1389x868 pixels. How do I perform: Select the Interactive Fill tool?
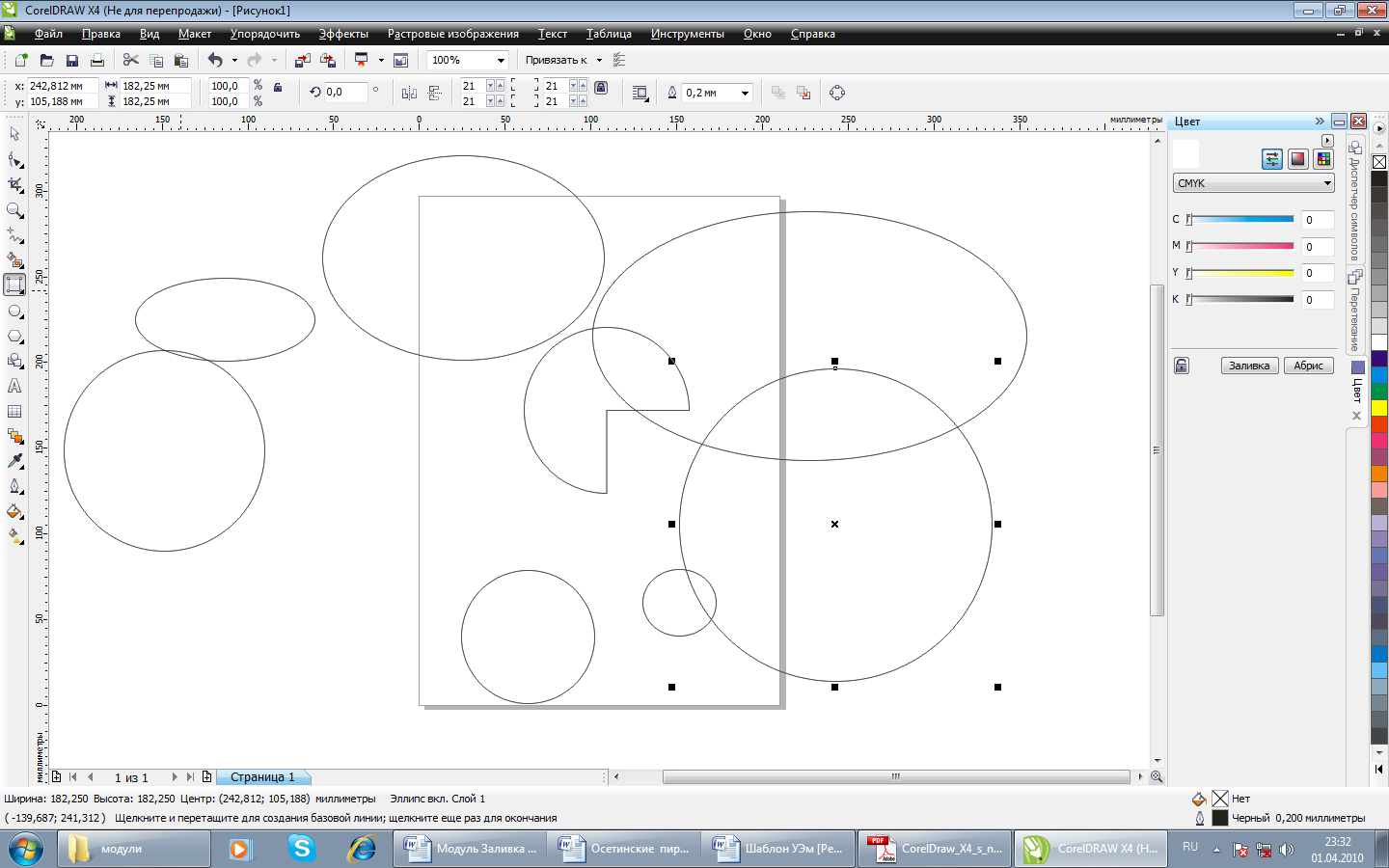14,536
